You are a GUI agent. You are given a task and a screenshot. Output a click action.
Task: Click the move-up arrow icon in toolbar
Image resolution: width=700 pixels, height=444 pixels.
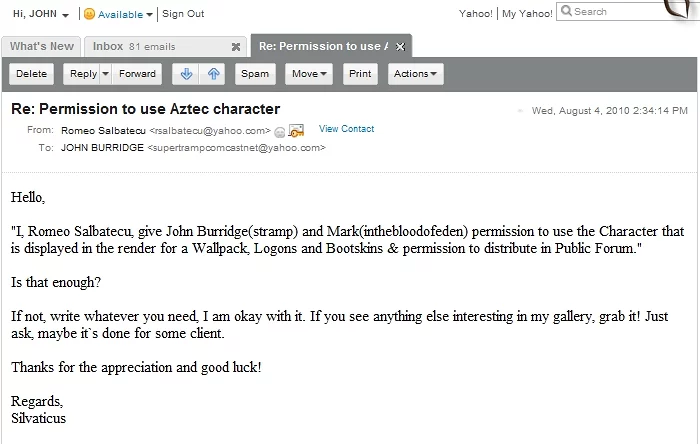pos(213,74)
